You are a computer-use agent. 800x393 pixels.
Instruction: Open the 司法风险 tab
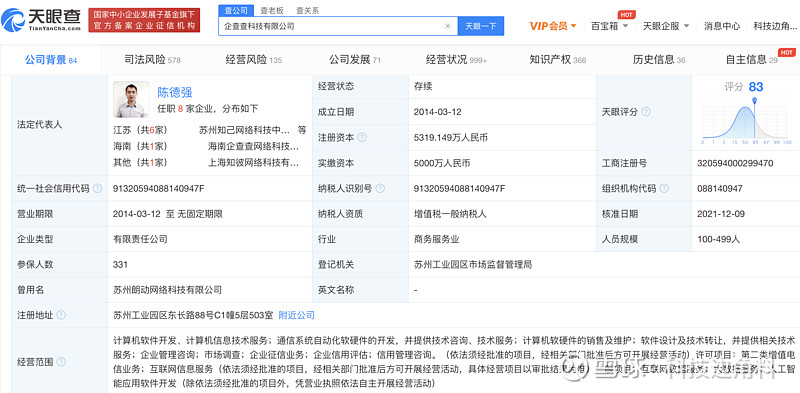153,60
